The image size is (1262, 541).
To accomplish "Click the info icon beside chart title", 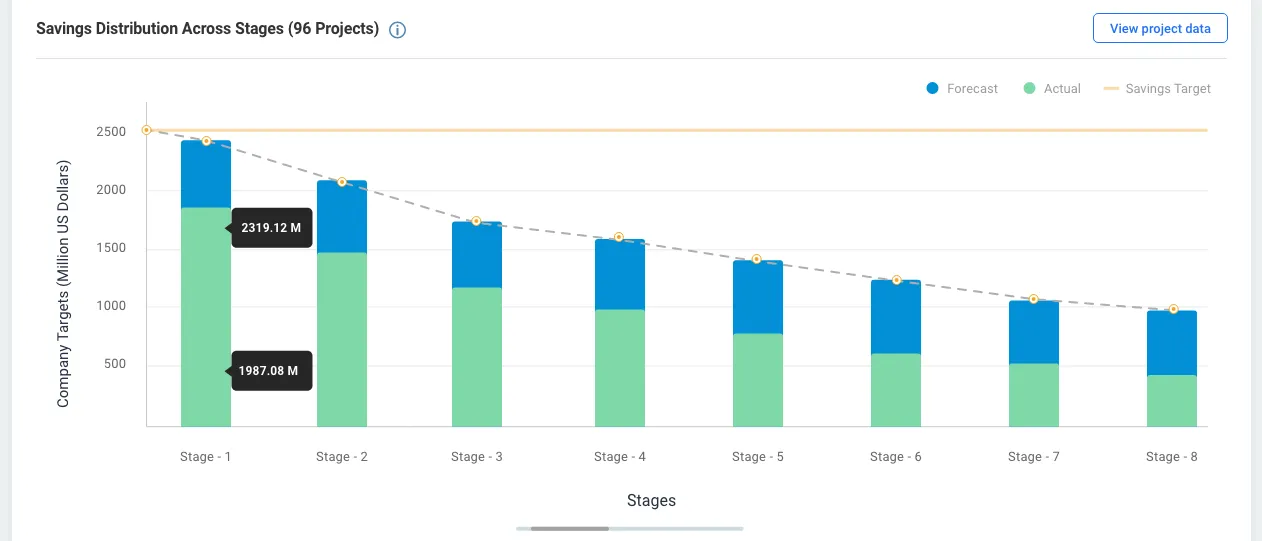I will [x=397, y=30].
